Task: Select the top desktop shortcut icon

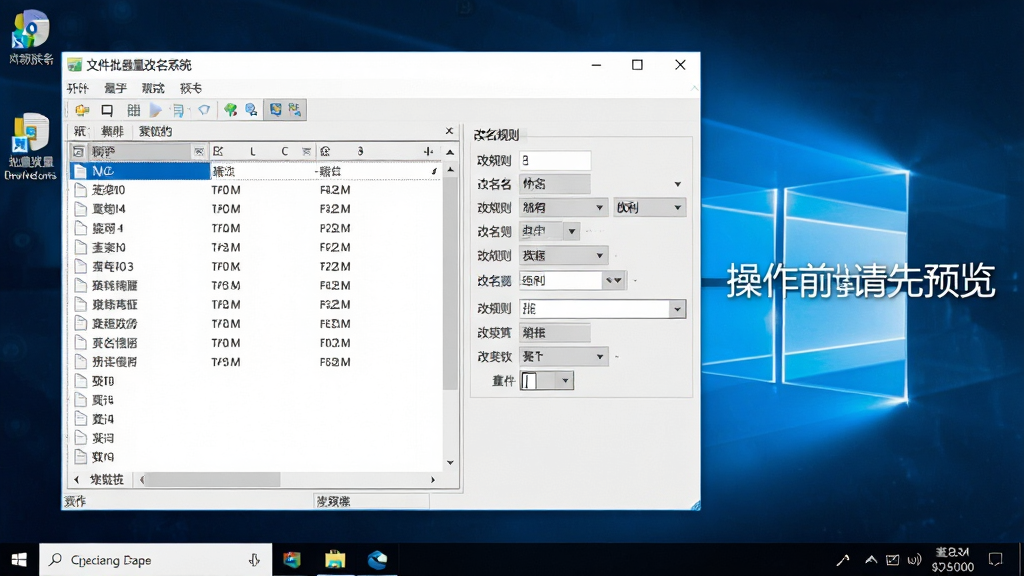Action: (x=31, y=37)
